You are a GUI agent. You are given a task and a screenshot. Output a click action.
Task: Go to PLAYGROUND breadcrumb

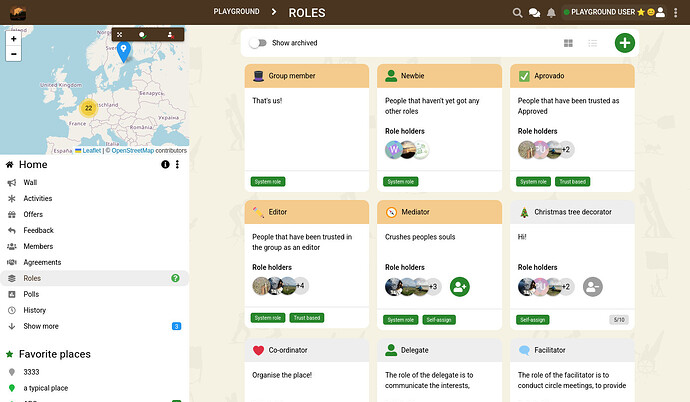236,11
